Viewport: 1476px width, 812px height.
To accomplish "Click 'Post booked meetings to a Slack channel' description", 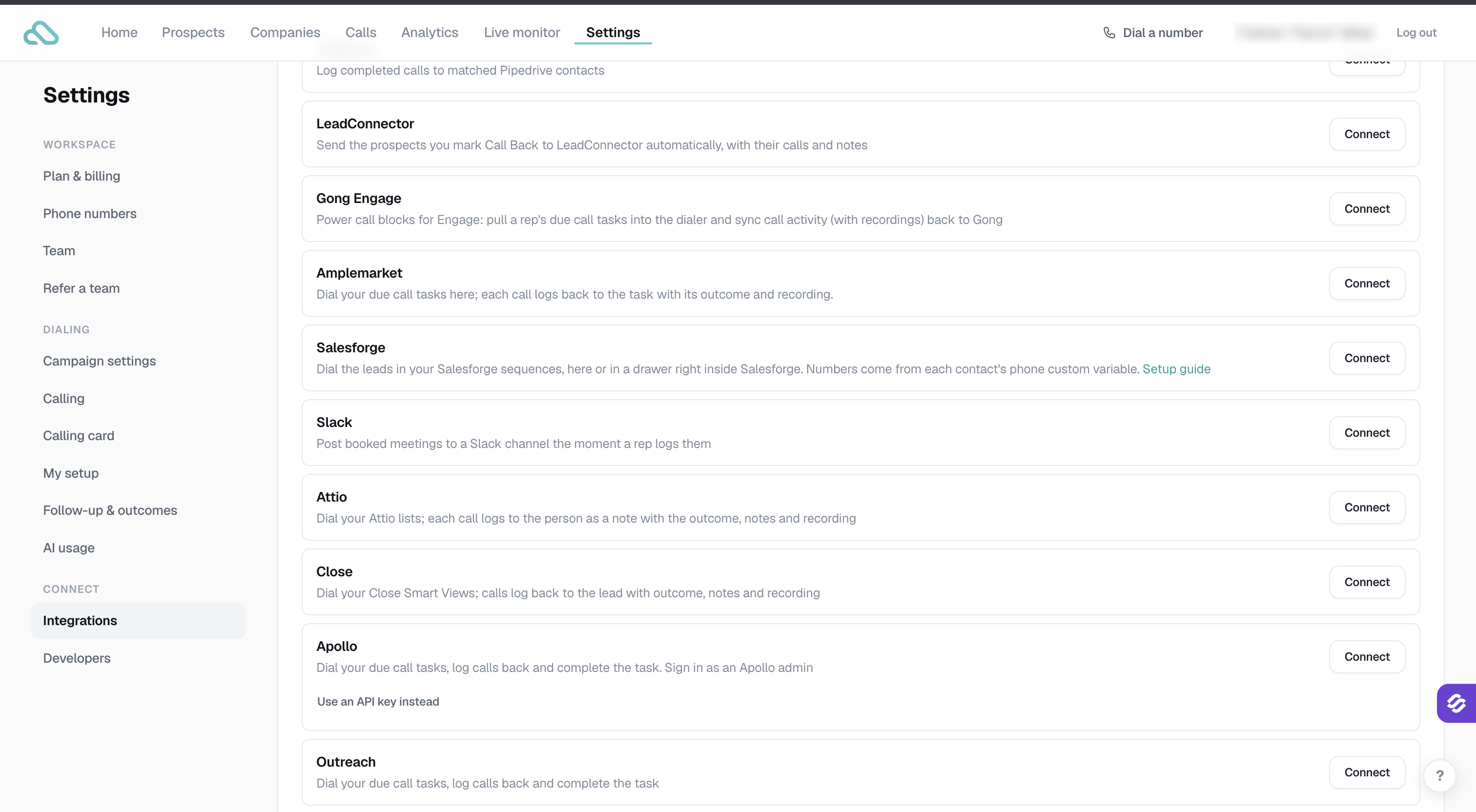I will (513, 444).
